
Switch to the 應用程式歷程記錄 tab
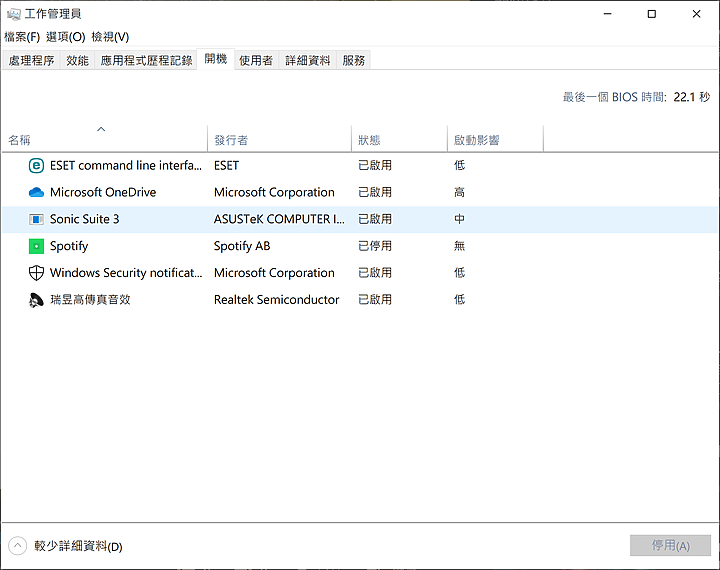pyautogui.click(x=146, y=60)
